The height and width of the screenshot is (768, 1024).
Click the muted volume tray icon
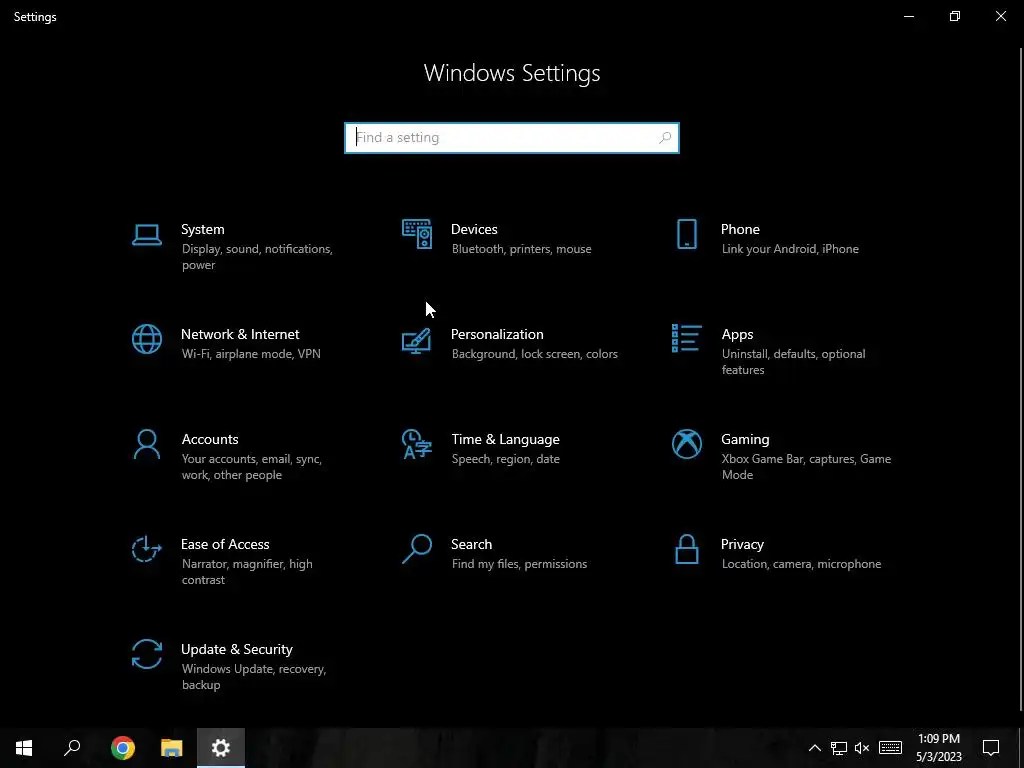pos(862,748)
